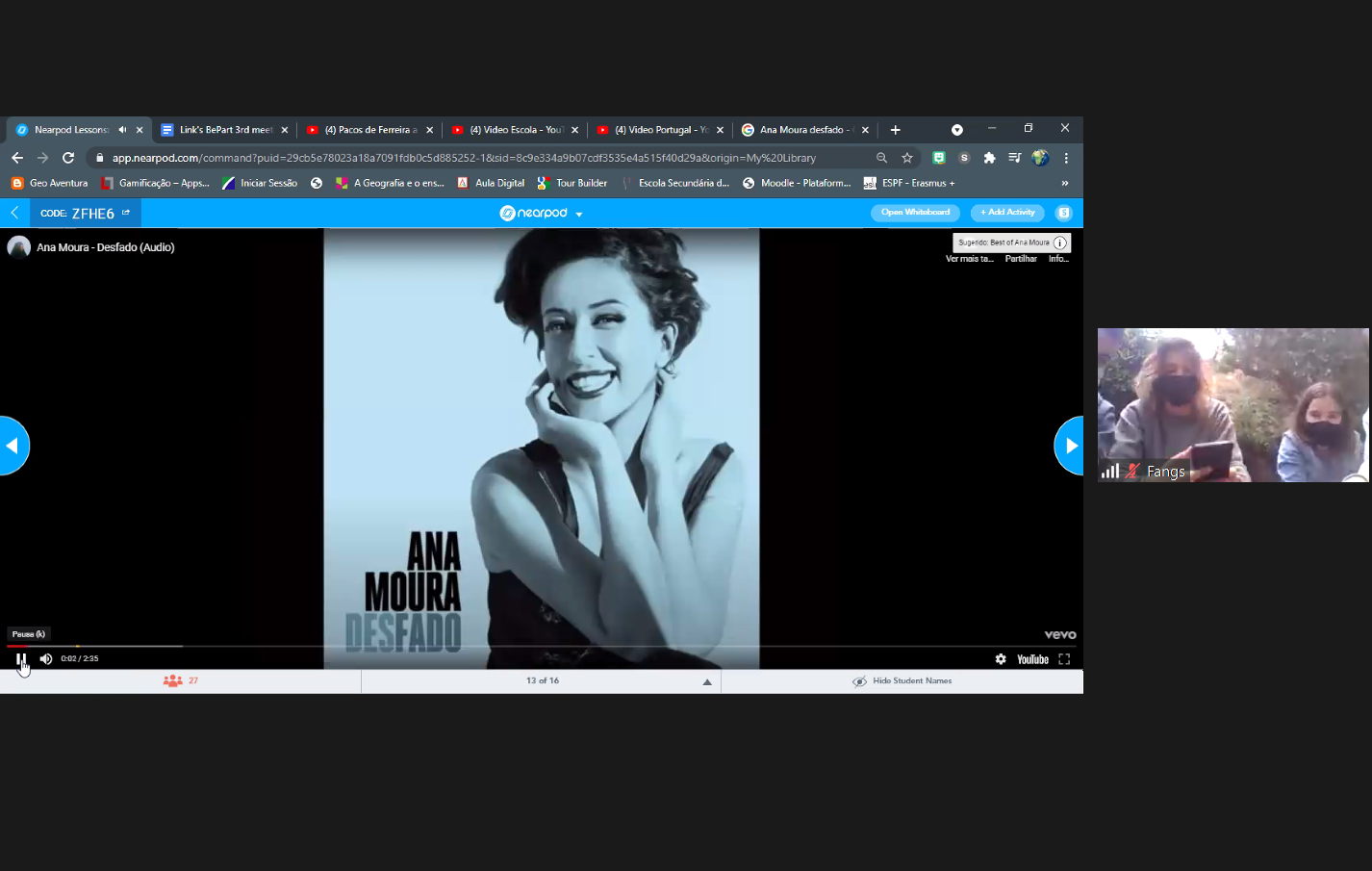Bookmark this page with the star
Image resolution: width=1372 pixels, height=871 pixels.
pyautogui.click(x=906, y=158)
